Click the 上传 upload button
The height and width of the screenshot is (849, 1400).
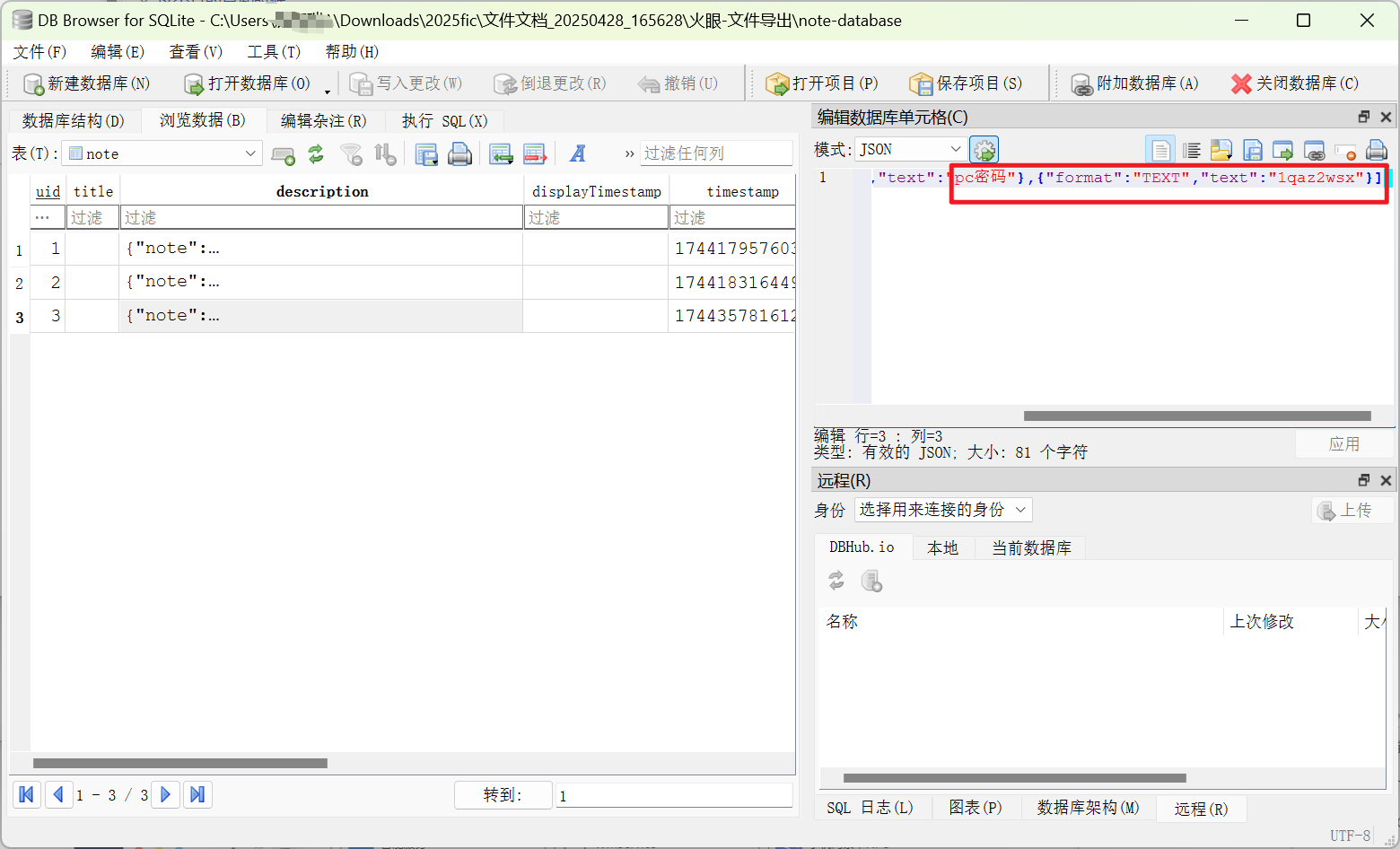[x=1353, y=510]
